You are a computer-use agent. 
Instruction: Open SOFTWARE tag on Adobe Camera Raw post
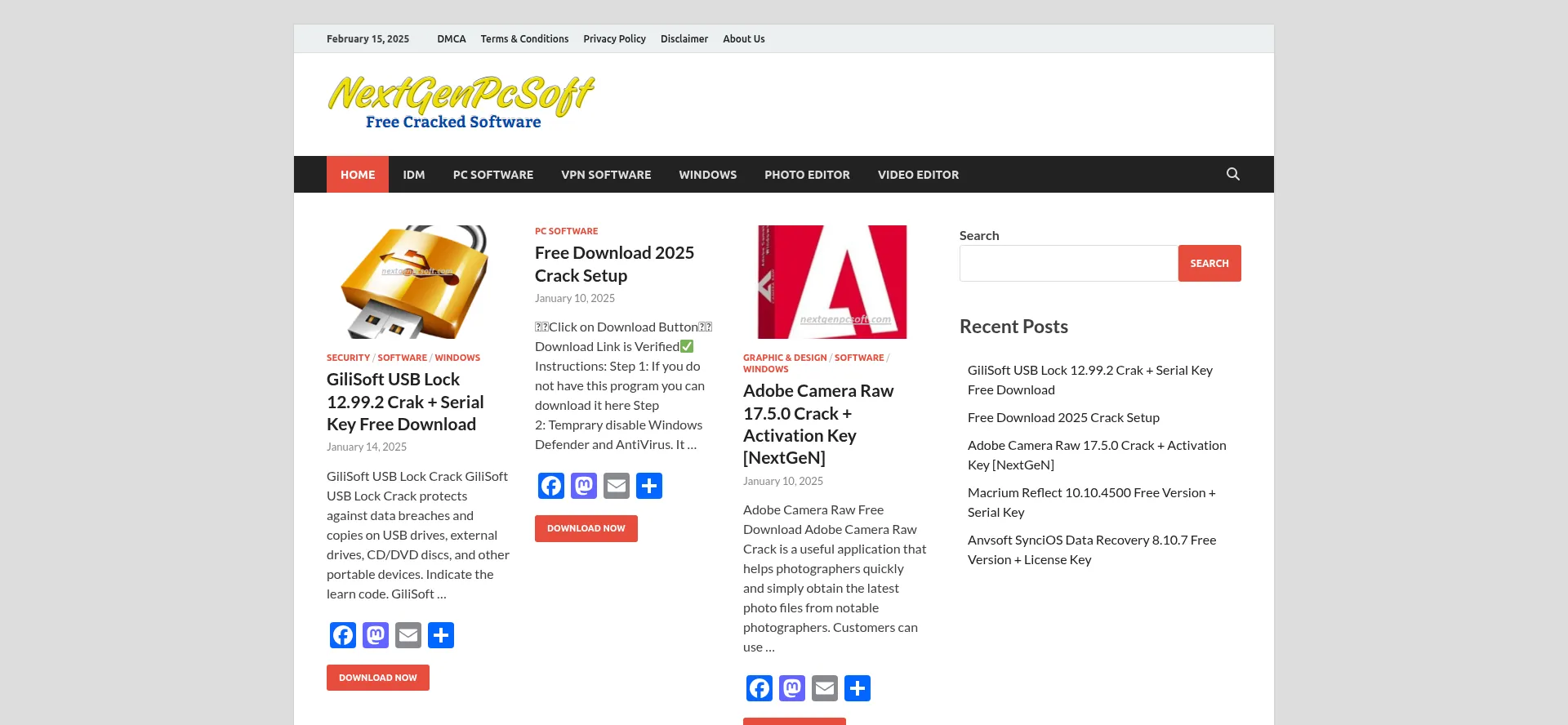point(859,358)
